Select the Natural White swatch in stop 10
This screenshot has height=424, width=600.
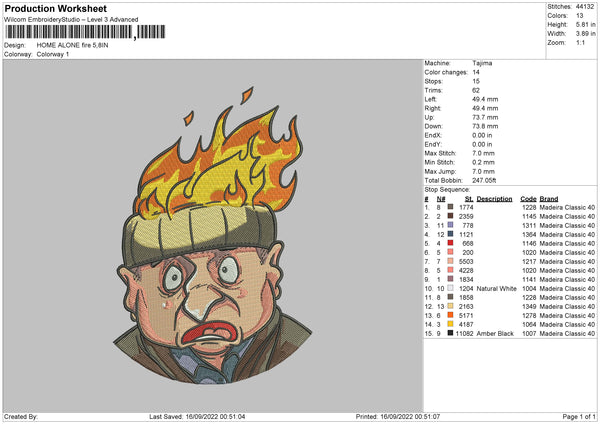pos(450,288)
